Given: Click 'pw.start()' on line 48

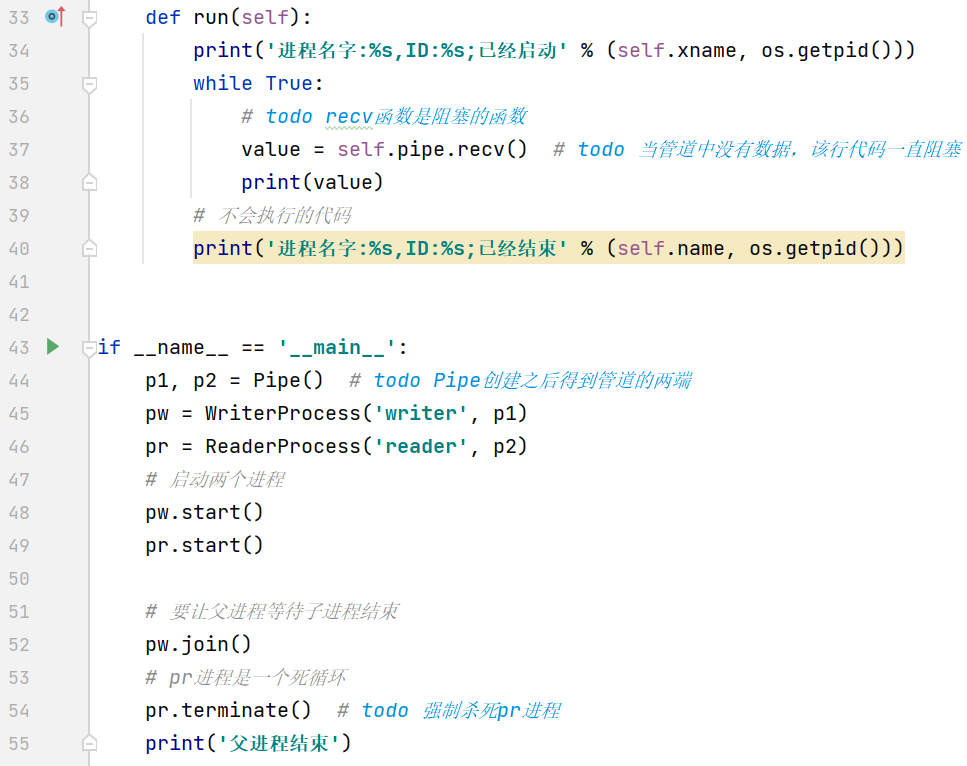Looking at the screenshot, I should tap(204, 512).
